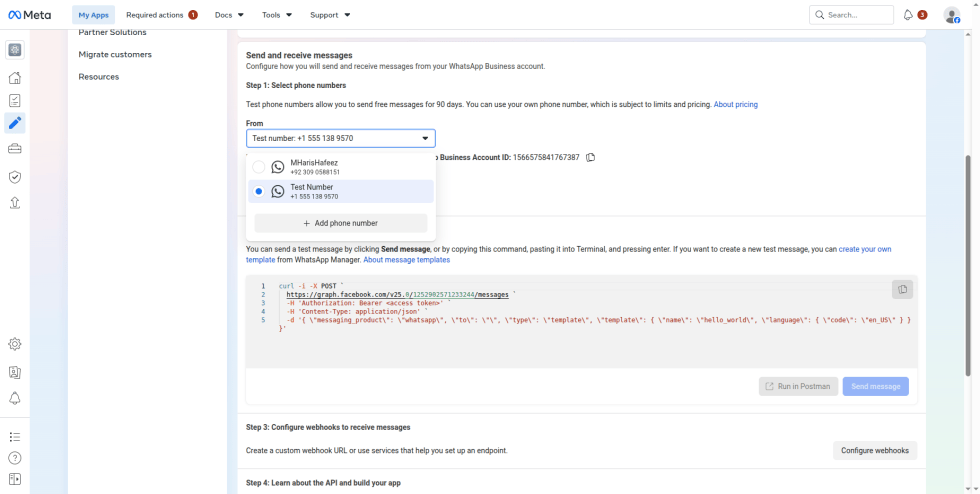This screenshot has width=980, height=494.
Task: Open the activity log list icon
Action: coord(15,436)
